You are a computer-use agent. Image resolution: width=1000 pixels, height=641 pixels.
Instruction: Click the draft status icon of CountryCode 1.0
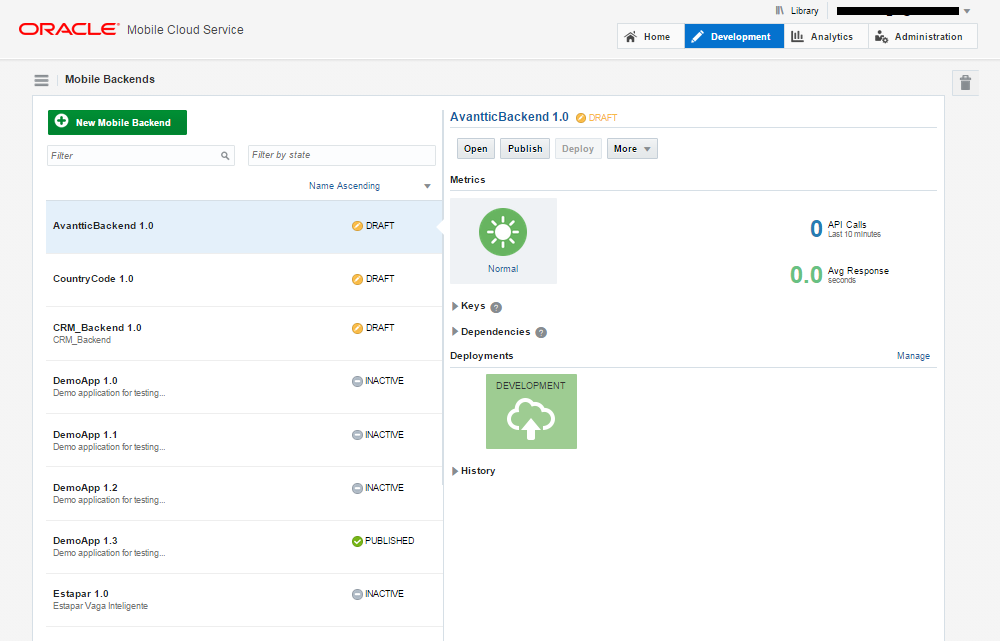(357, 279)
